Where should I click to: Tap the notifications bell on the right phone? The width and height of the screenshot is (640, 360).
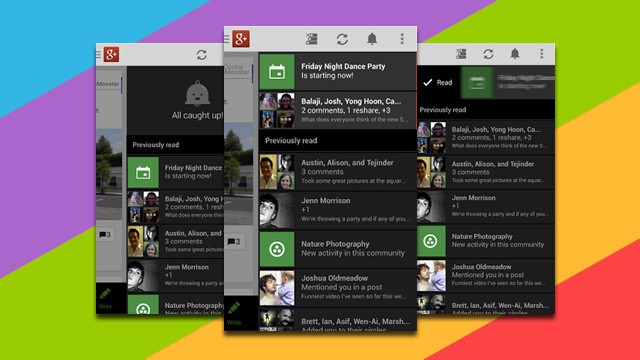pos(515,54)
